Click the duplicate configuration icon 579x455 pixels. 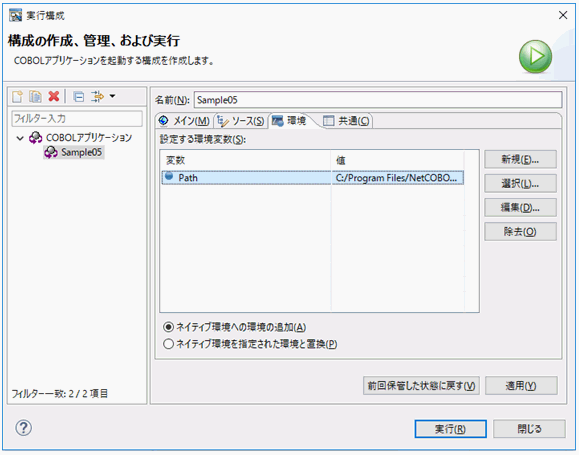click(36, 96)
